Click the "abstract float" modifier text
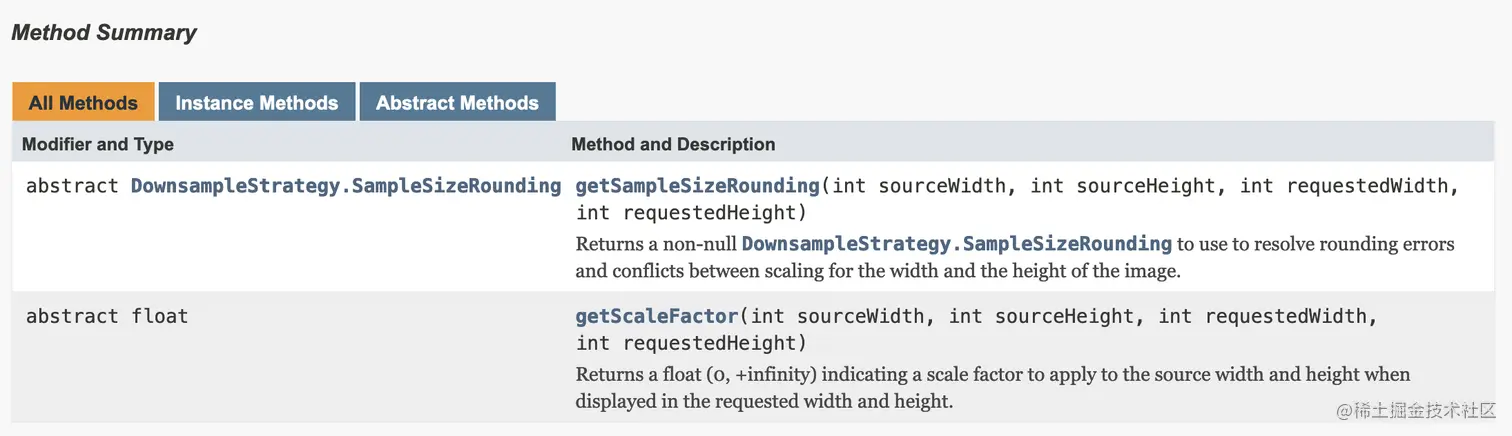 click(x=107, y=317)
